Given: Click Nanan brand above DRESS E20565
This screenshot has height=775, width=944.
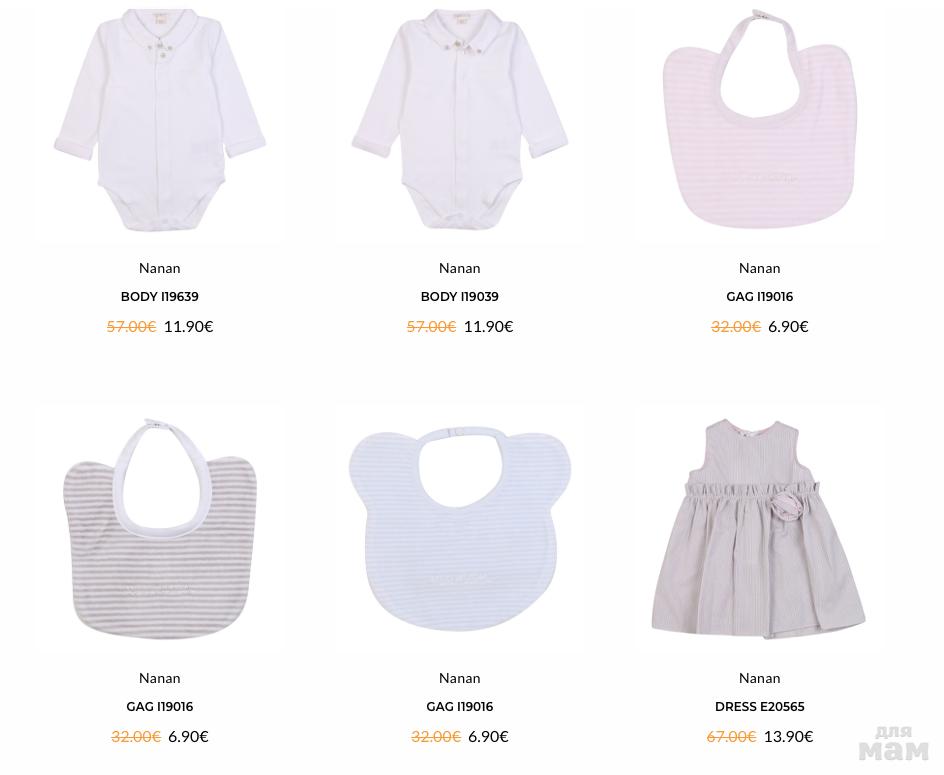Looking at the screenshot, I should [759, 678].
